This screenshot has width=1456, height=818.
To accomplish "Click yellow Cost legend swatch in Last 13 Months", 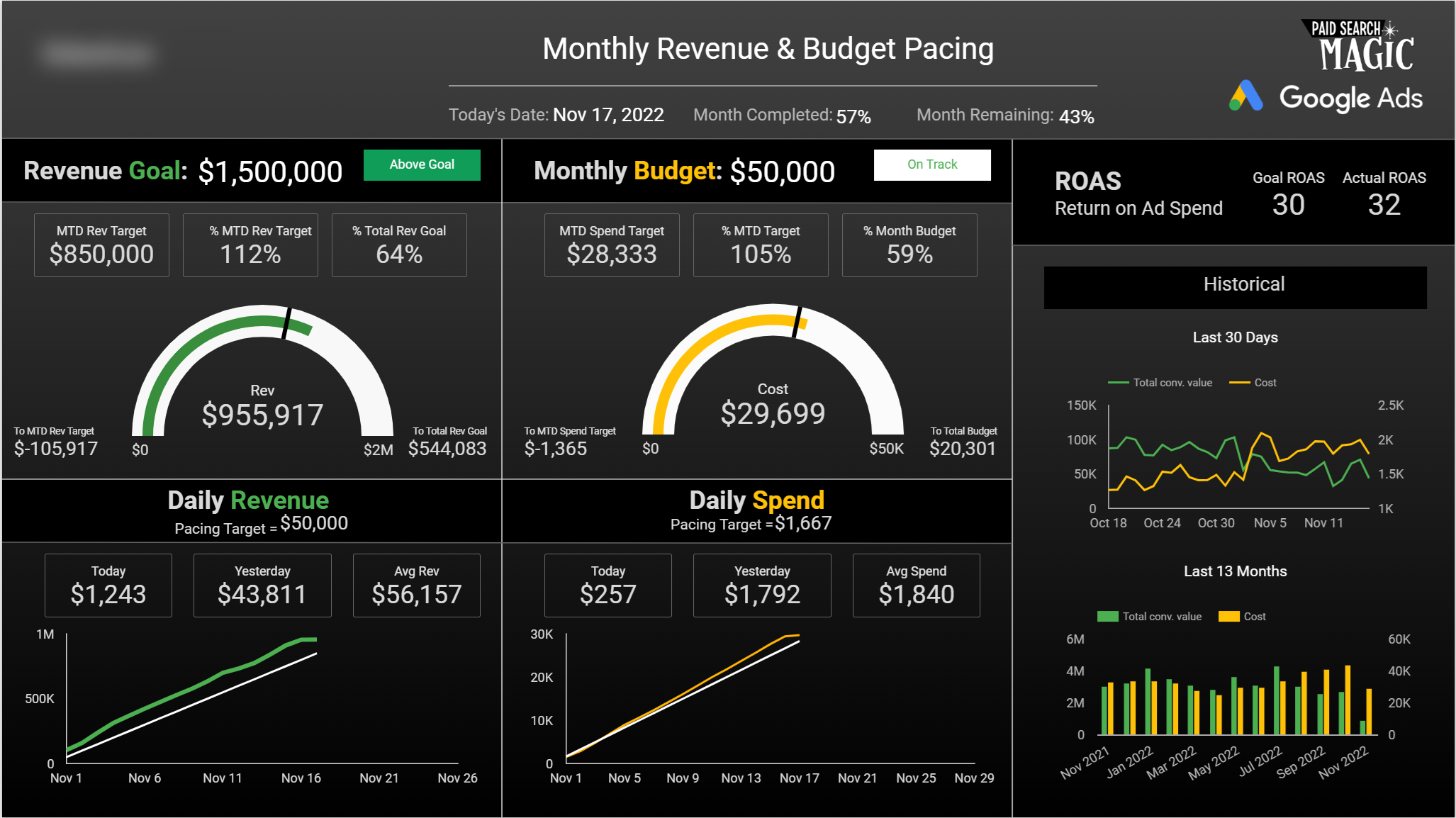I will pos(1228,617).
